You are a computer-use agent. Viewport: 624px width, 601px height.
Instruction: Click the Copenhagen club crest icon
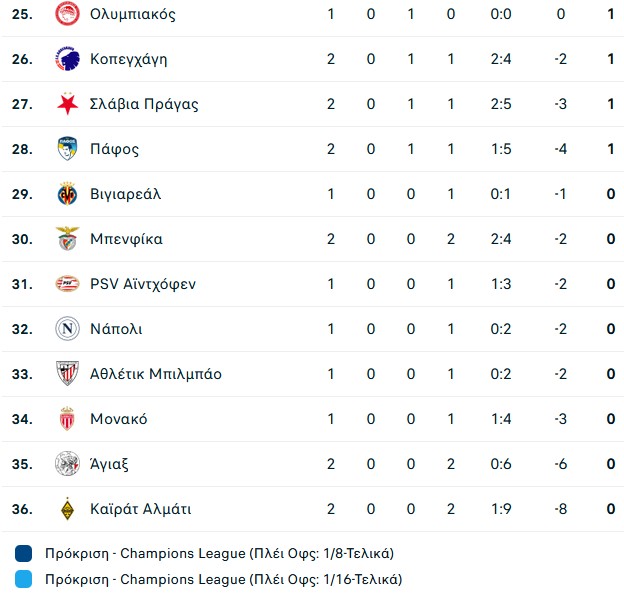67,59
